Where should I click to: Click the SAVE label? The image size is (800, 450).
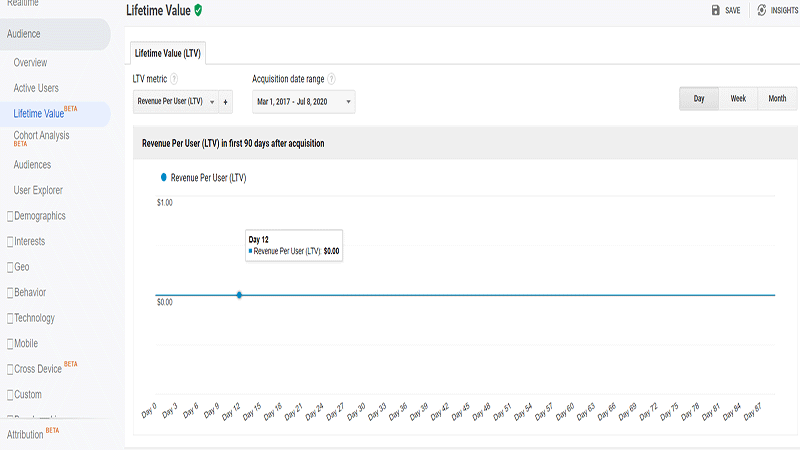point(733,10)
